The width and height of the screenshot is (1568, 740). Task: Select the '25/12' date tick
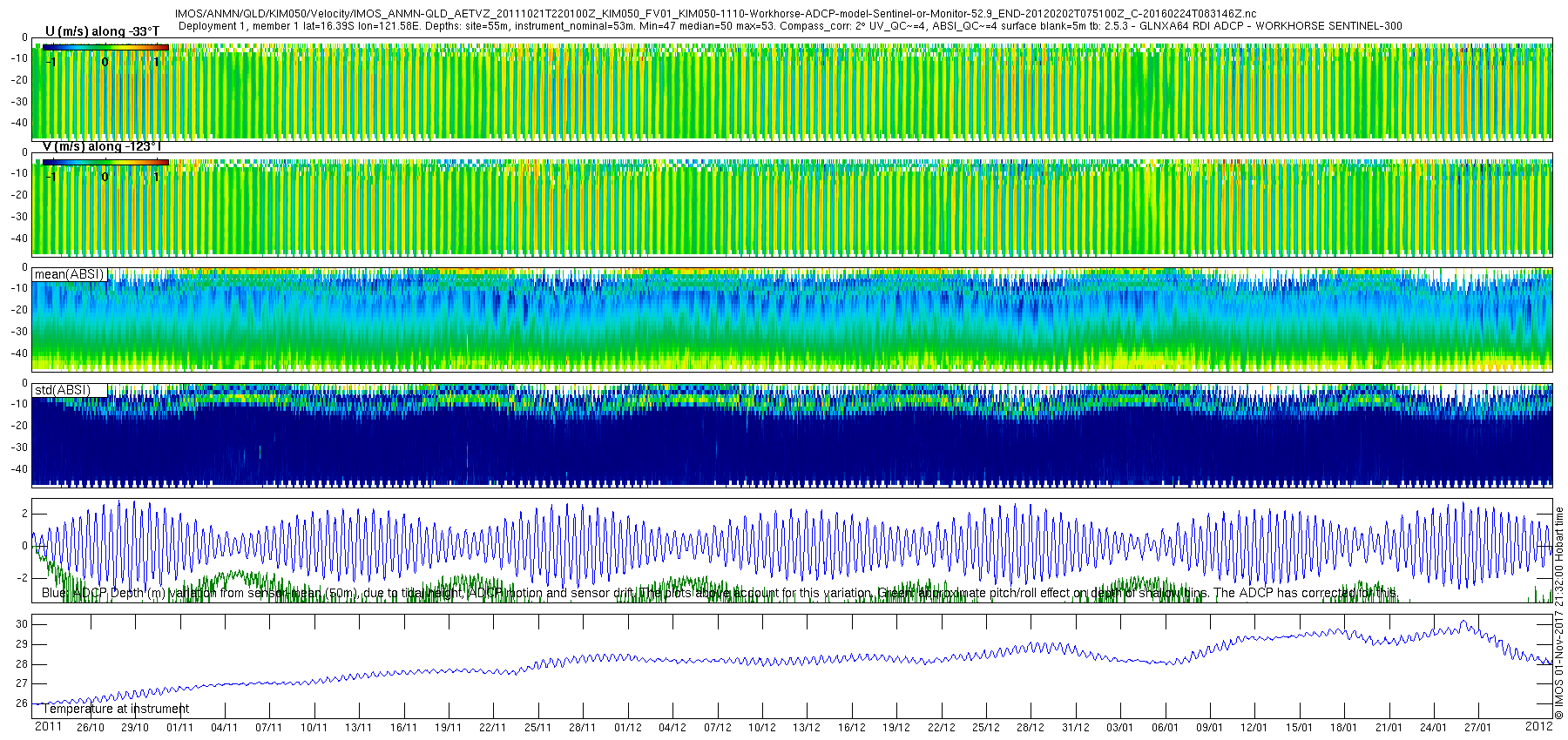point(986,728)
